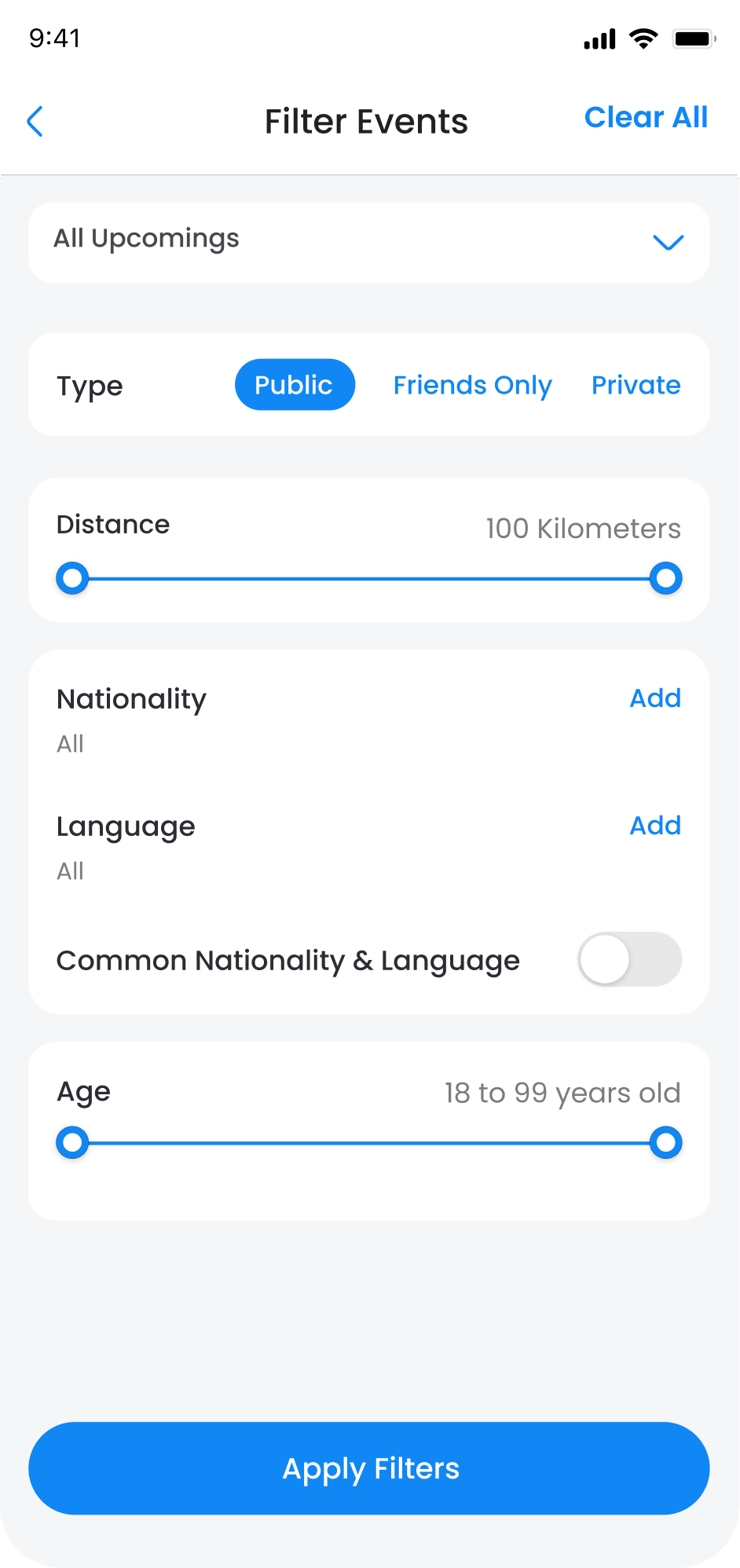Toggle Common Nationality & Language switch
This screenshot has width=740, height=1568.
point(629,959)
